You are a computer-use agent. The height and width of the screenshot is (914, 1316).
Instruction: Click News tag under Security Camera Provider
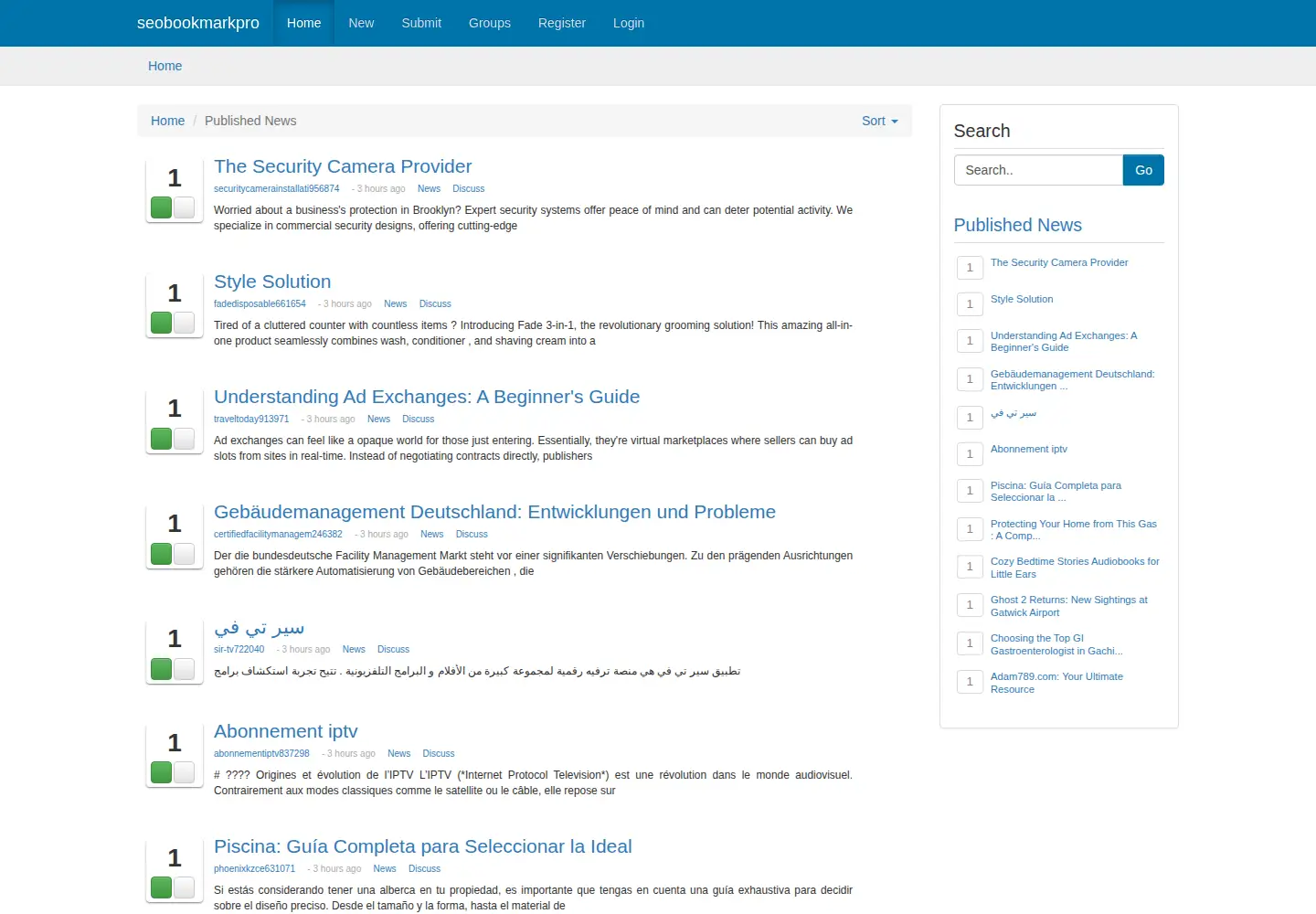point(429,189)
